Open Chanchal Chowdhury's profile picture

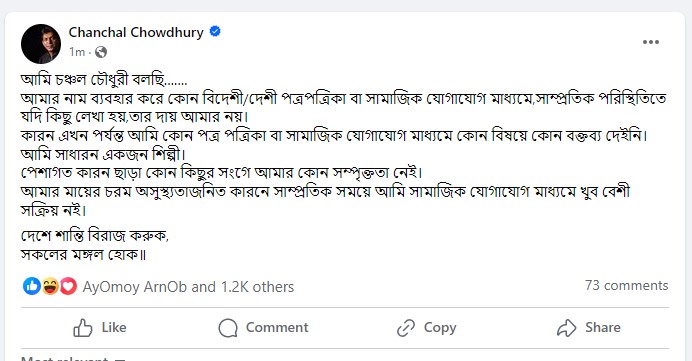click(41, 44)
